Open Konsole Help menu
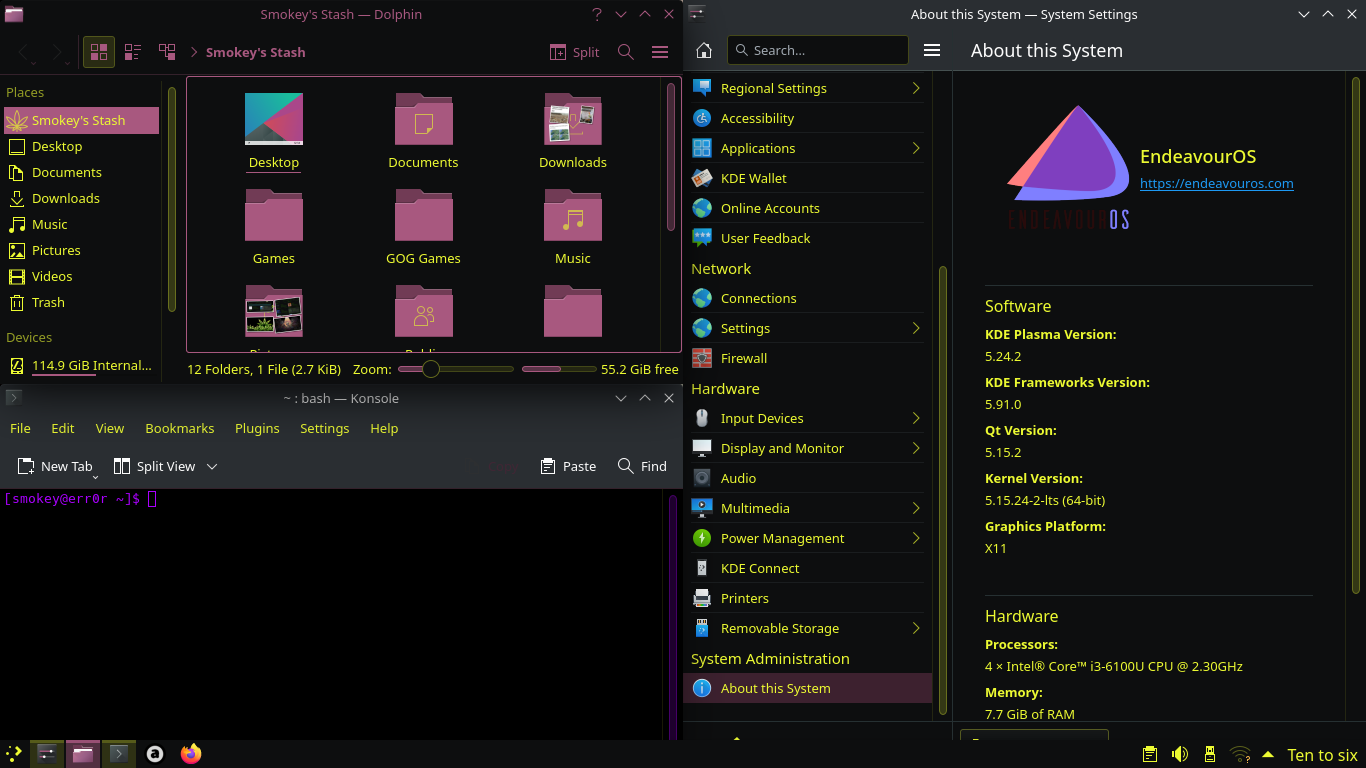1366x768 pixels. (384, 428)
